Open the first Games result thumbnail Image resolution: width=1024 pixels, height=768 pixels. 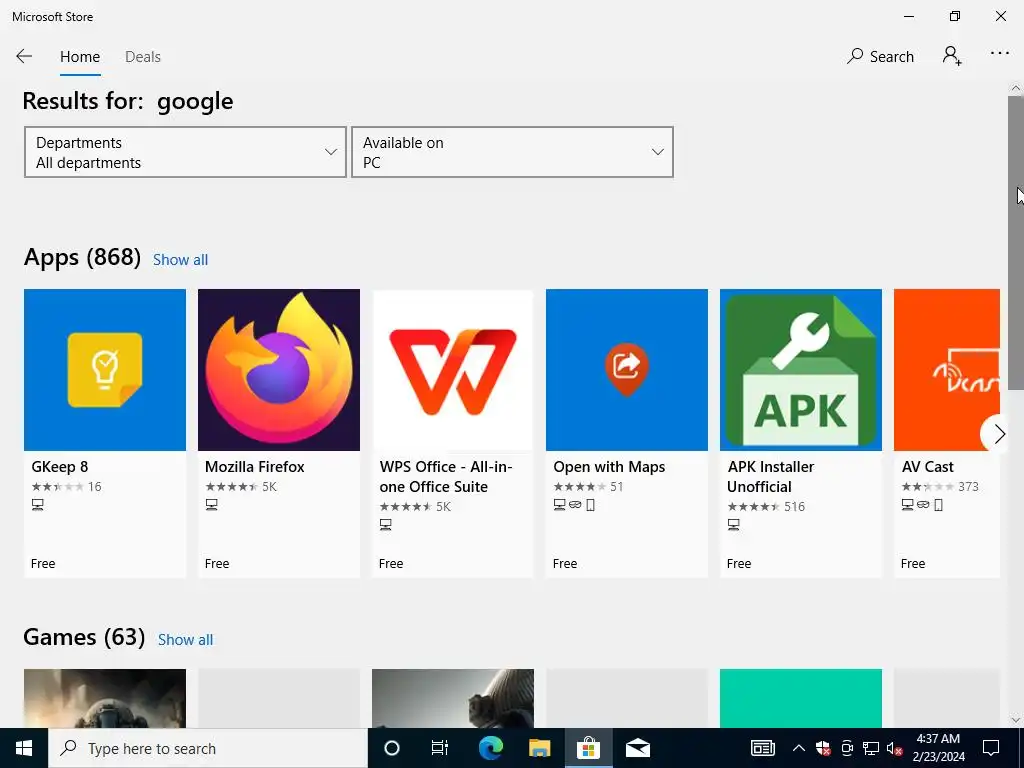point(104,698)
